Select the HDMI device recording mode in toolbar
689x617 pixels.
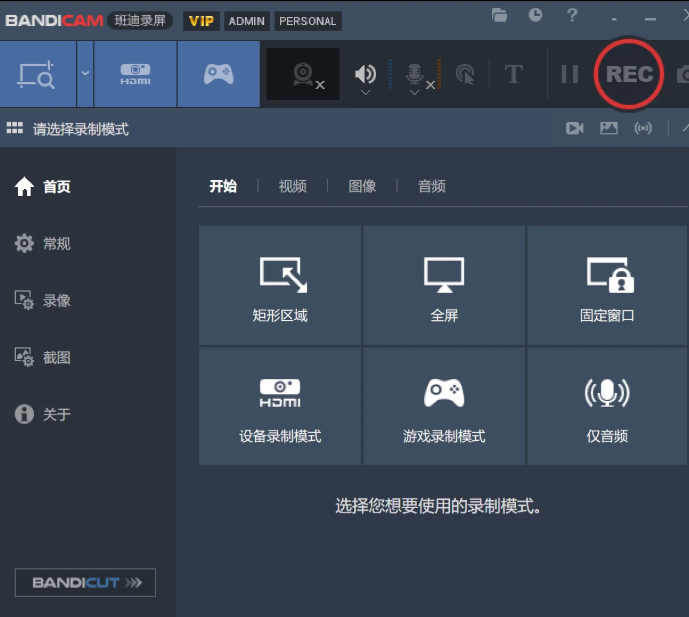(x=135, y=74)
